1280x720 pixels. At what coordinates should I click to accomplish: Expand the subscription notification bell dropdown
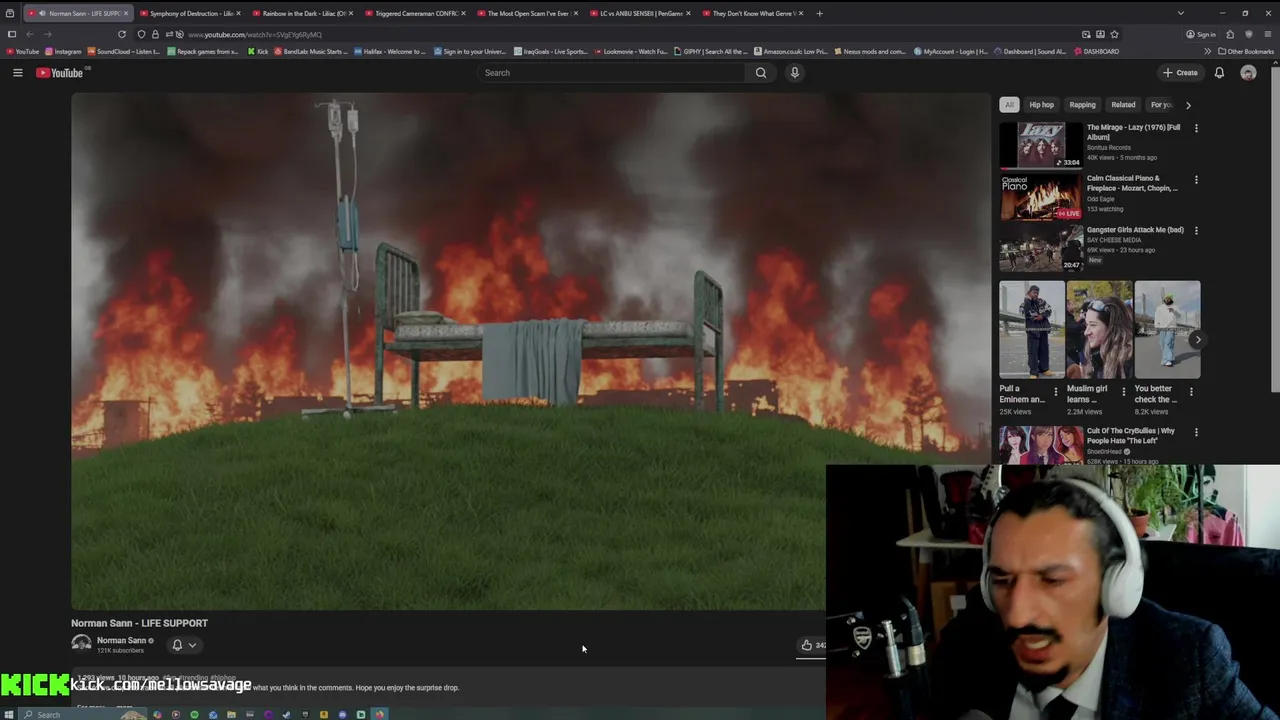[184, 645]
